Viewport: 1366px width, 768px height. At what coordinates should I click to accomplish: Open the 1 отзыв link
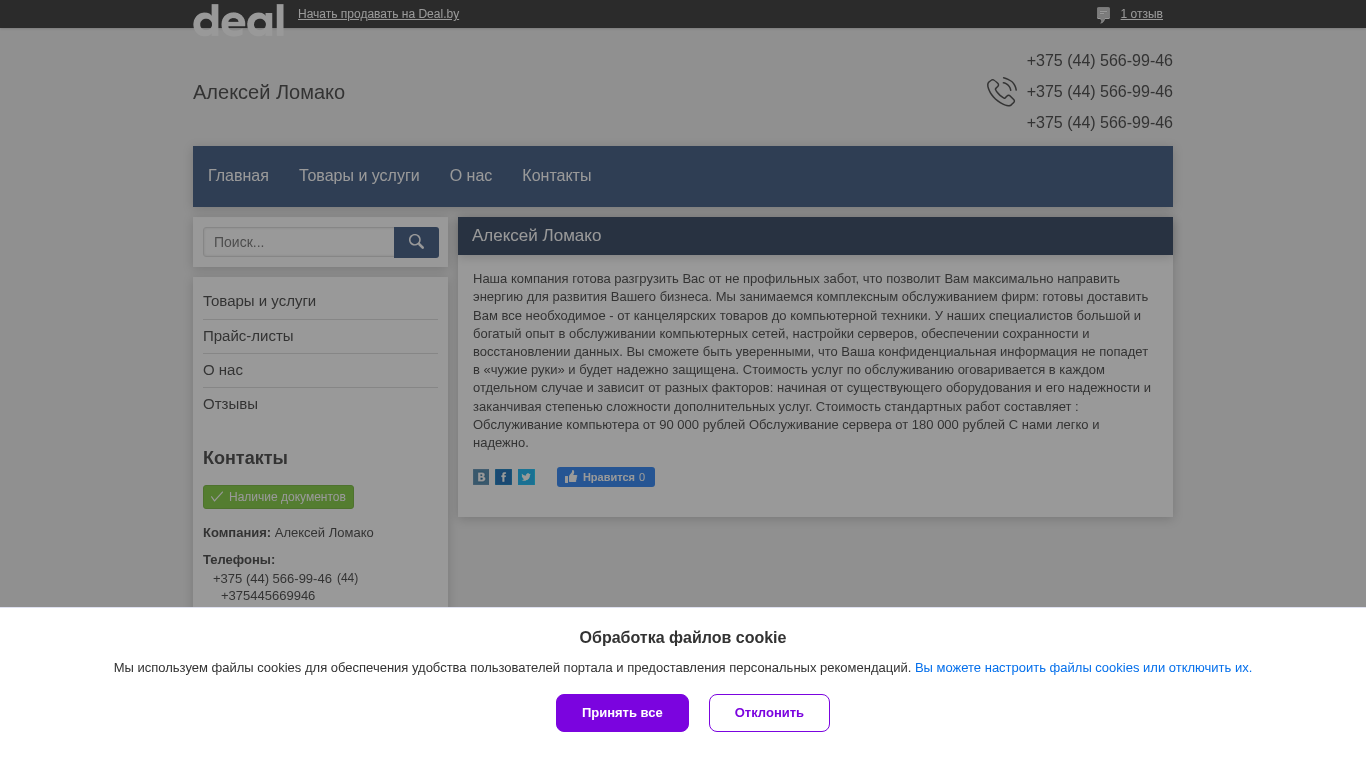[1141, 14]
